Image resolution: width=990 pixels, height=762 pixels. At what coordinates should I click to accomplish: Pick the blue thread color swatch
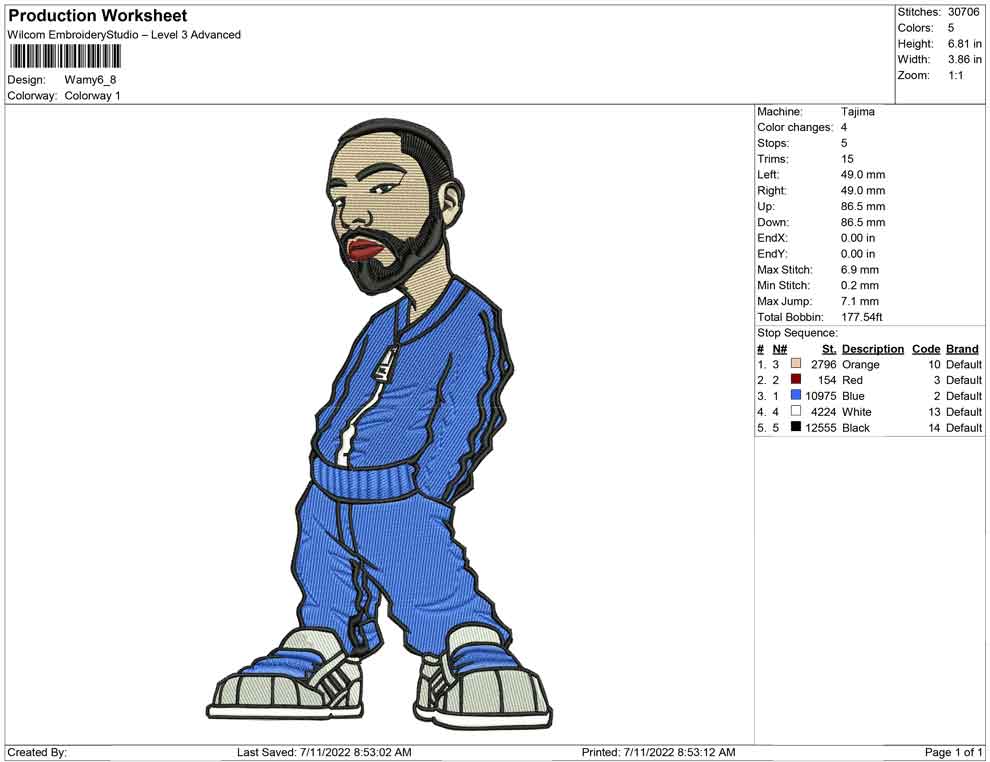click(796, 396)
